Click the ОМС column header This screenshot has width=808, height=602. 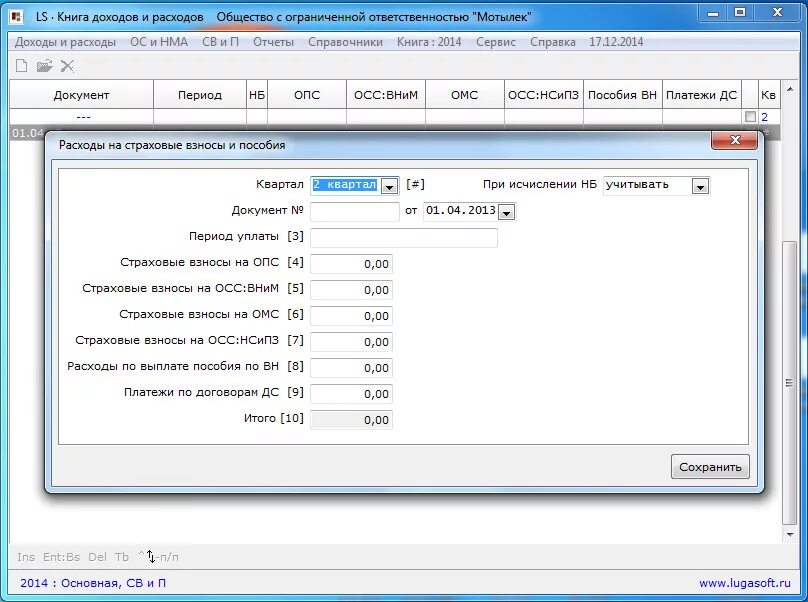pyautogui.click(x=465, y=95)
